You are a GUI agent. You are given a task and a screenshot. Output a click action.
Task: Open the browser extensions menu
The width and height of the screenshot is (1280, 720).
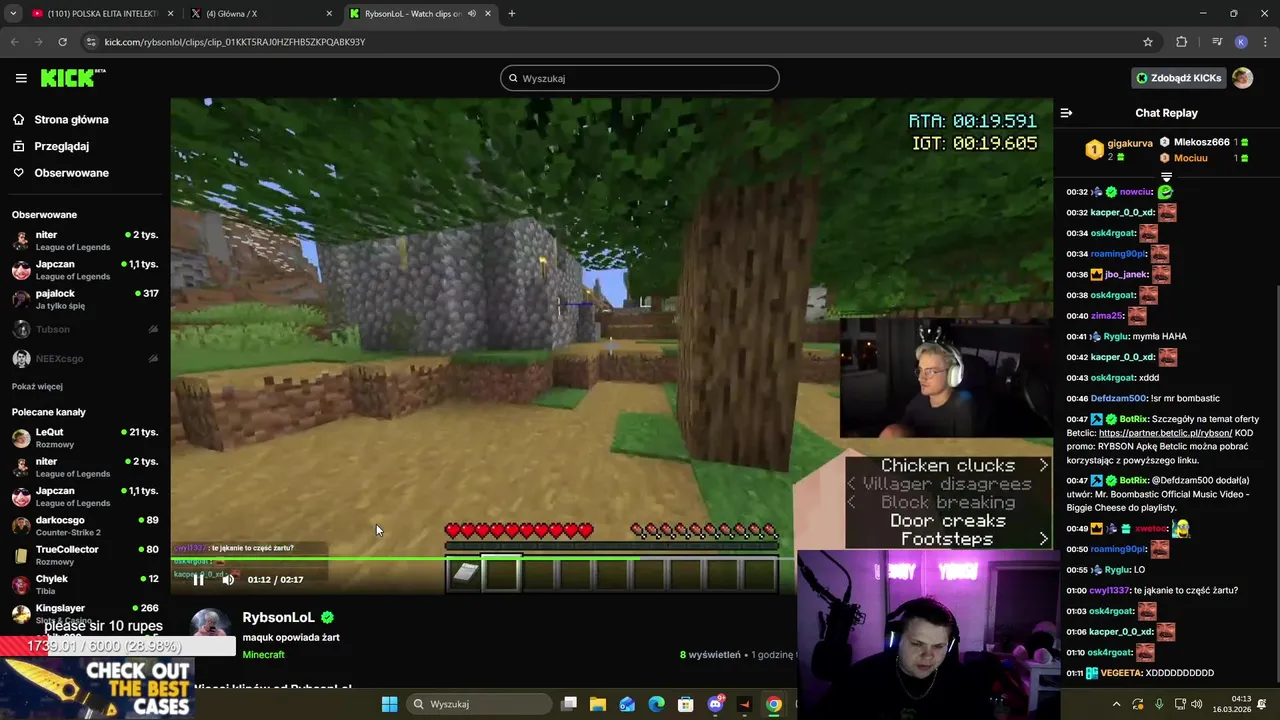pyautogui.click(x=1181, y=42)
